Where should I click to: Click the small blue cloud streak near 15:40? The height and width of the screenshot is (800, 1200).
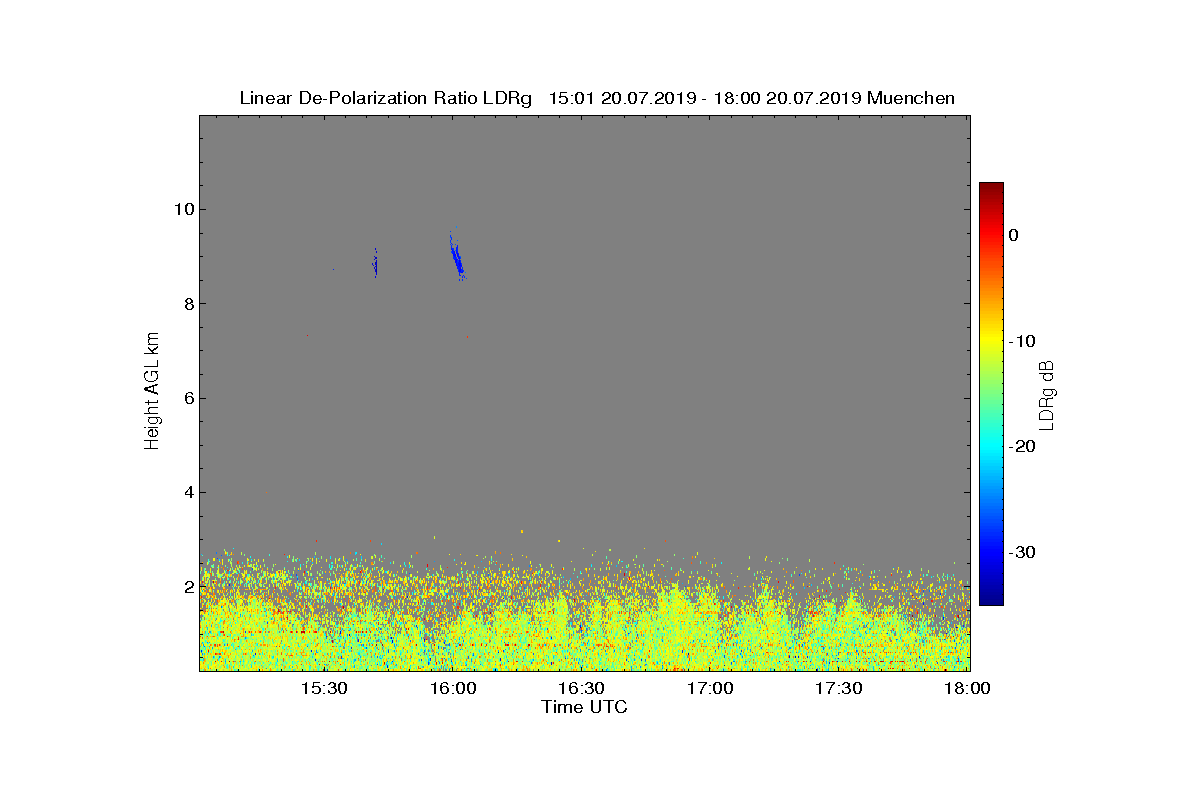[375, 264]
